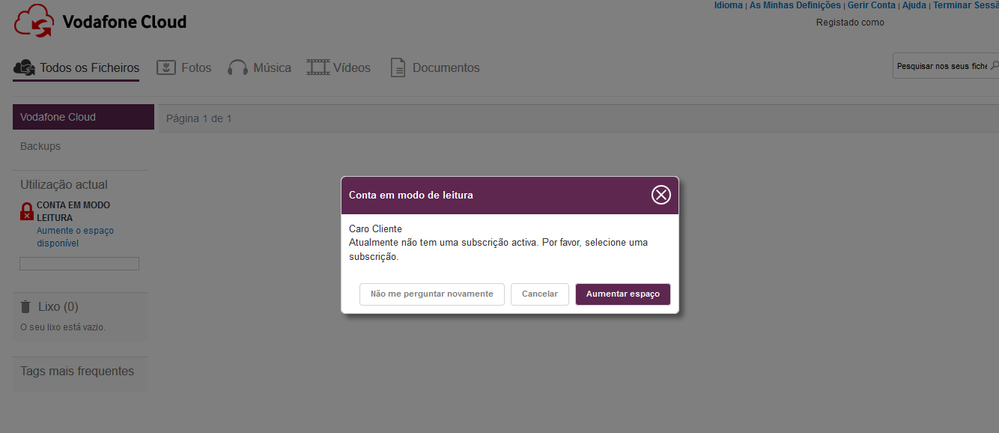Open the Ajuda link
The width and height of the screenshot is (999, 433).
point(914,5)
